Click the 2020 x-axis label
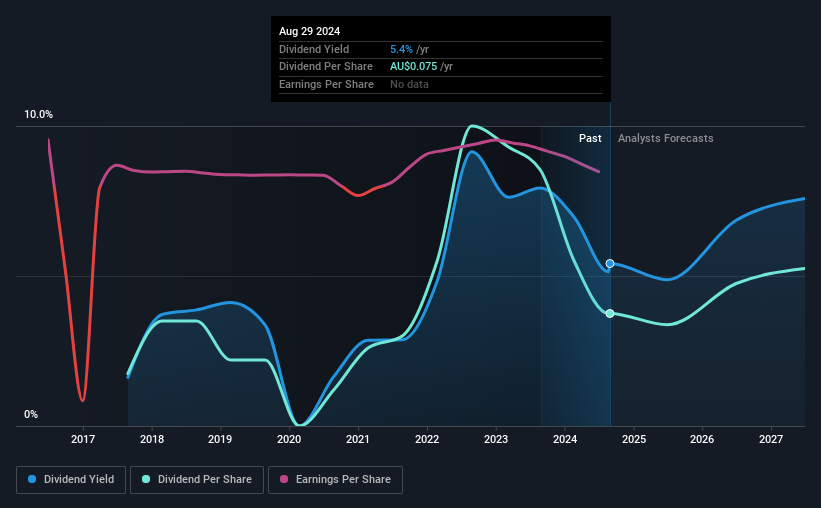The width and height of the screenshot is (821, 508). [x=289, y=439]
